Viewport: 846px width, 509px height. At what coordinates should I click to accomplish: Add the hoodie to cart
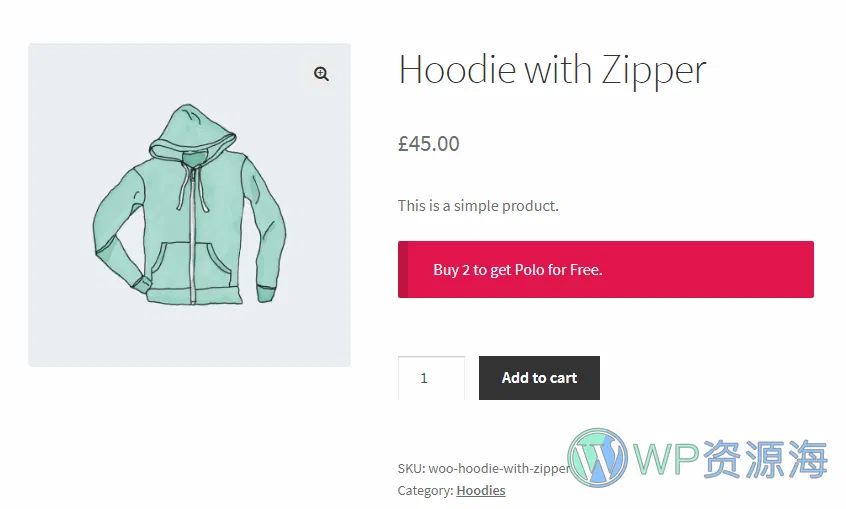click(x=539, y=378)
